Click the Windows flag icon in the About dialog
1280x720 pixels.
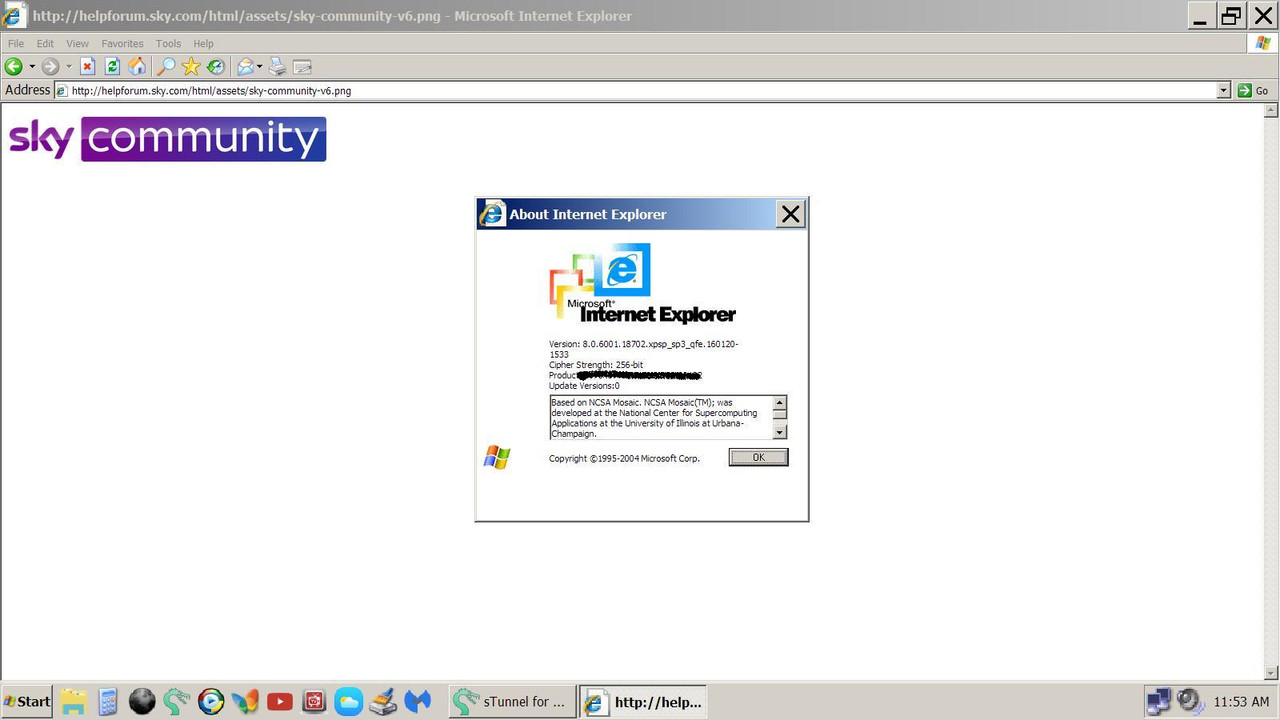coord(497,458)
